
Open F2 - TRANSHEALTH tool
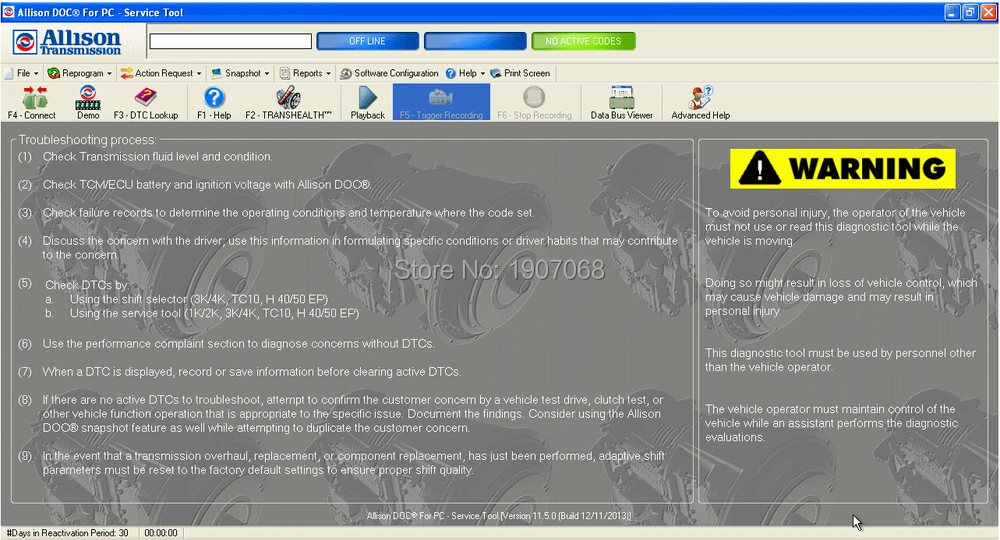(x=288, y=102)
